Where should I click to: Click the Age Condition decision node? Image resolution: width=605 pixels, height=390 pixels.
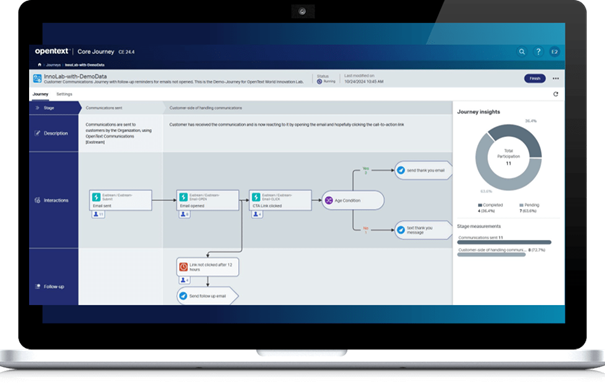[x=353, y=200]
